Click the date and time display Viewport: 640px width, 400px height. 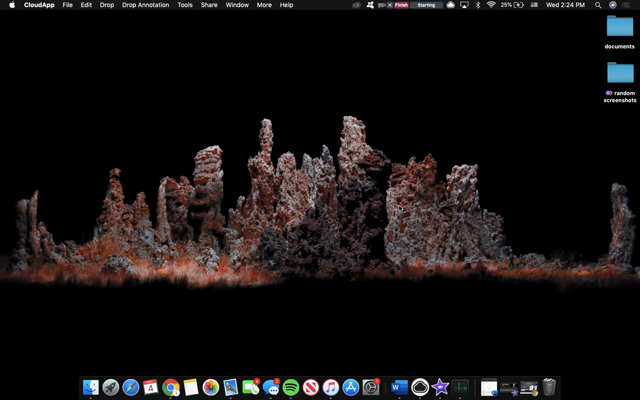pyautogui.click(x=566, y=5)
